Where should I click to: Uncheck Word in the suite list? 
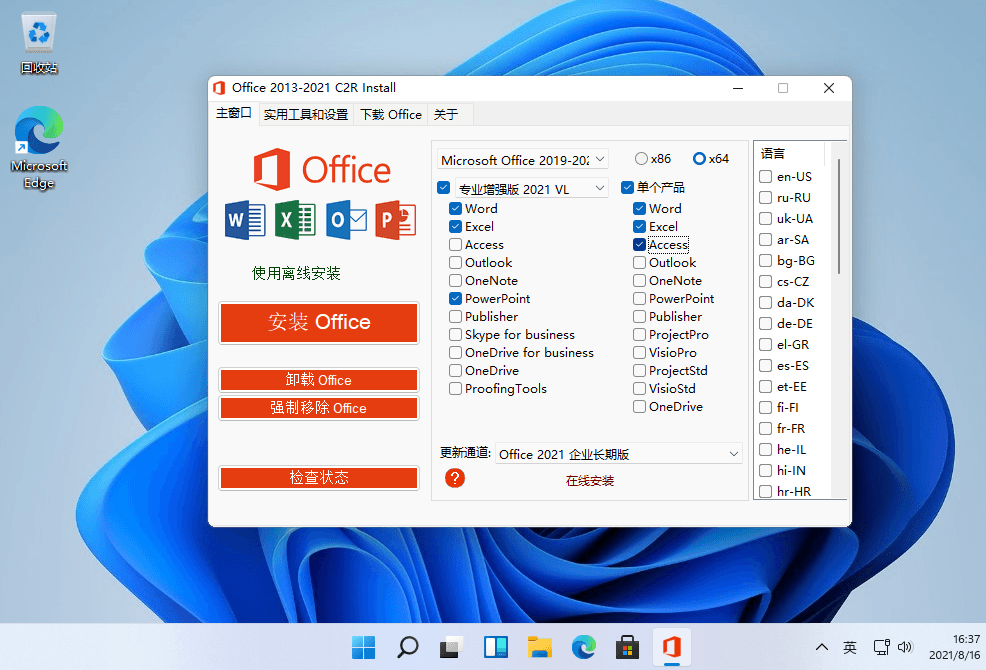pos(455,208)
